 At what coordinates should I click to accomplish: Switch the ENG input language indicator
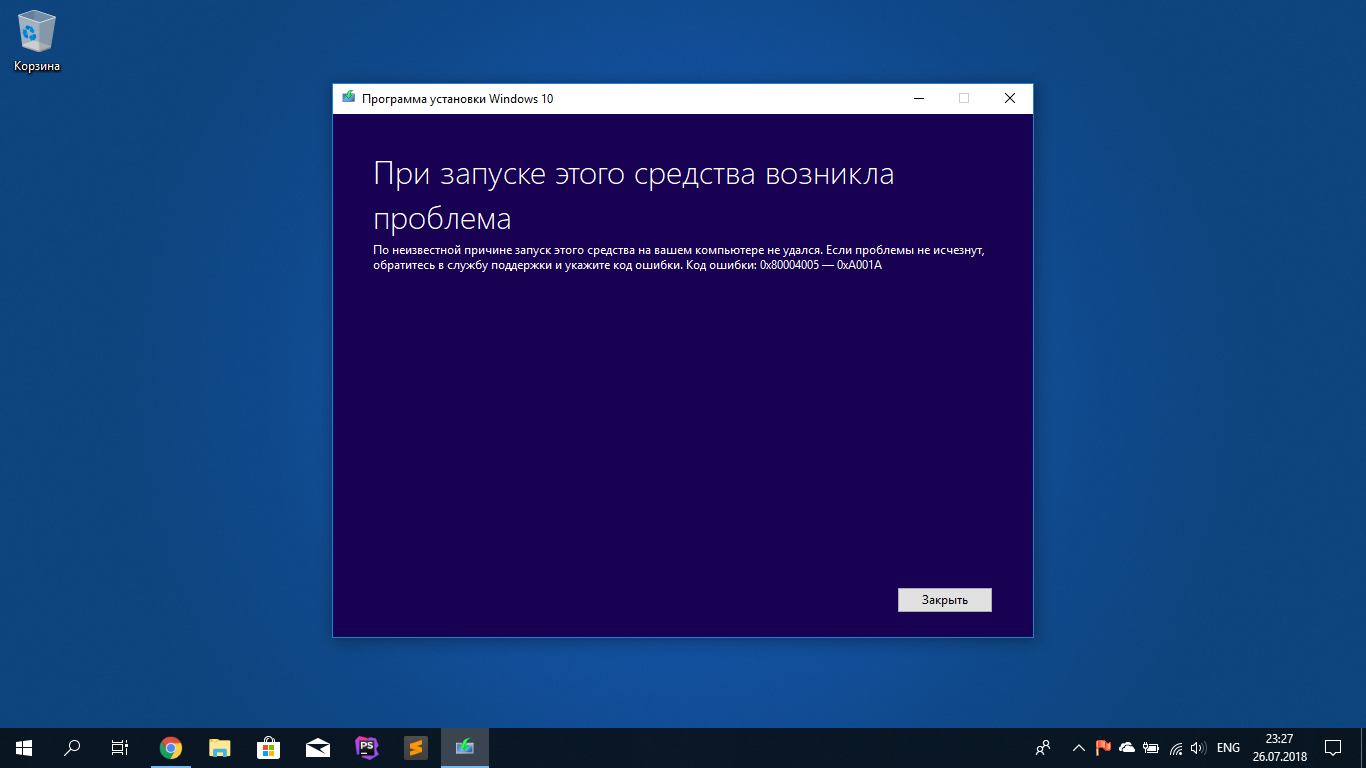[x=1228, y=747]
